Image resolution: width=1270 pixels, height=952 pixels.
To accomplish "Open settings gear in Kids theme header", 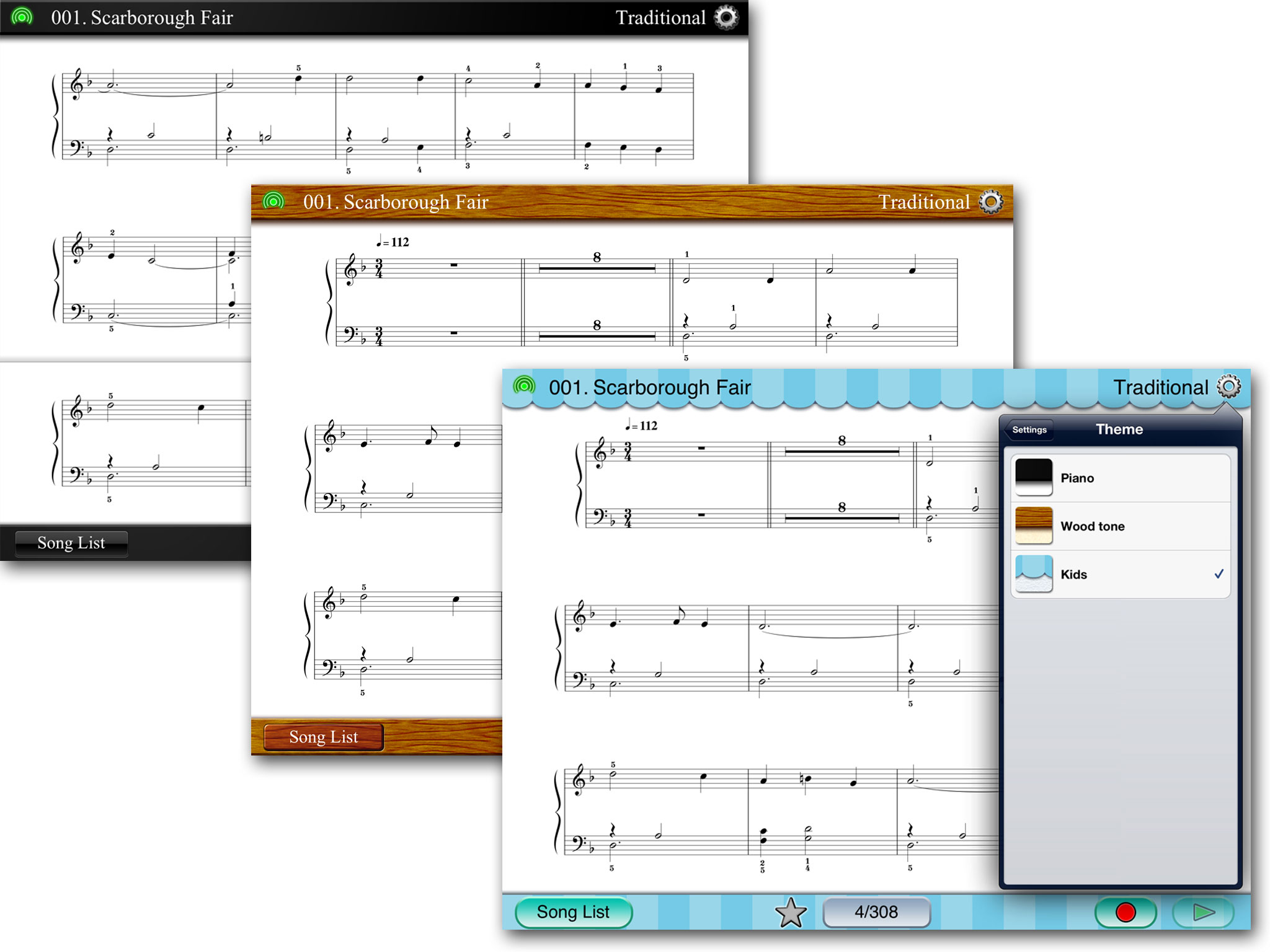I will tap(1228, 387).
